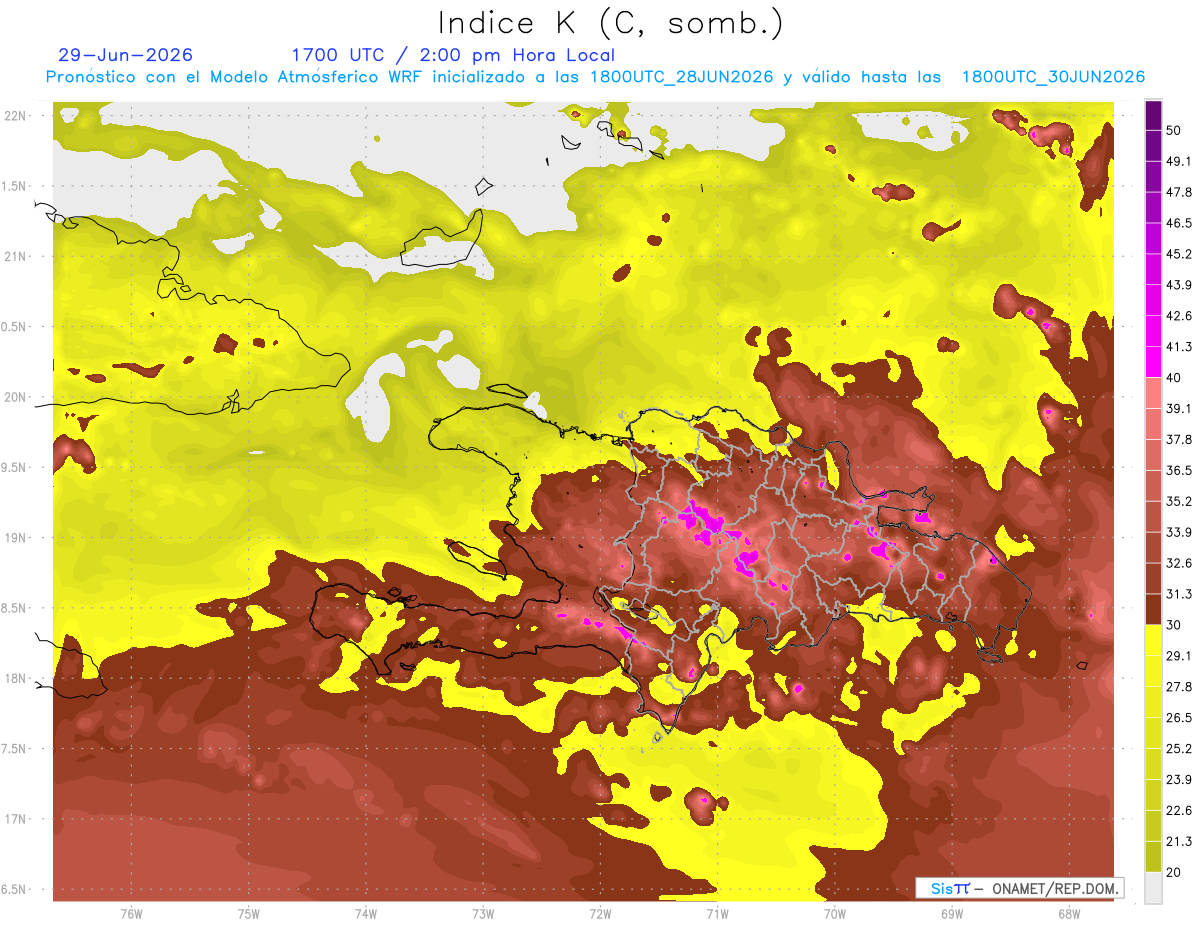Pick the bright yellow swatch between 29.1 and 30
Screen dimensions: 1200x927
[x=1153, y=640]
